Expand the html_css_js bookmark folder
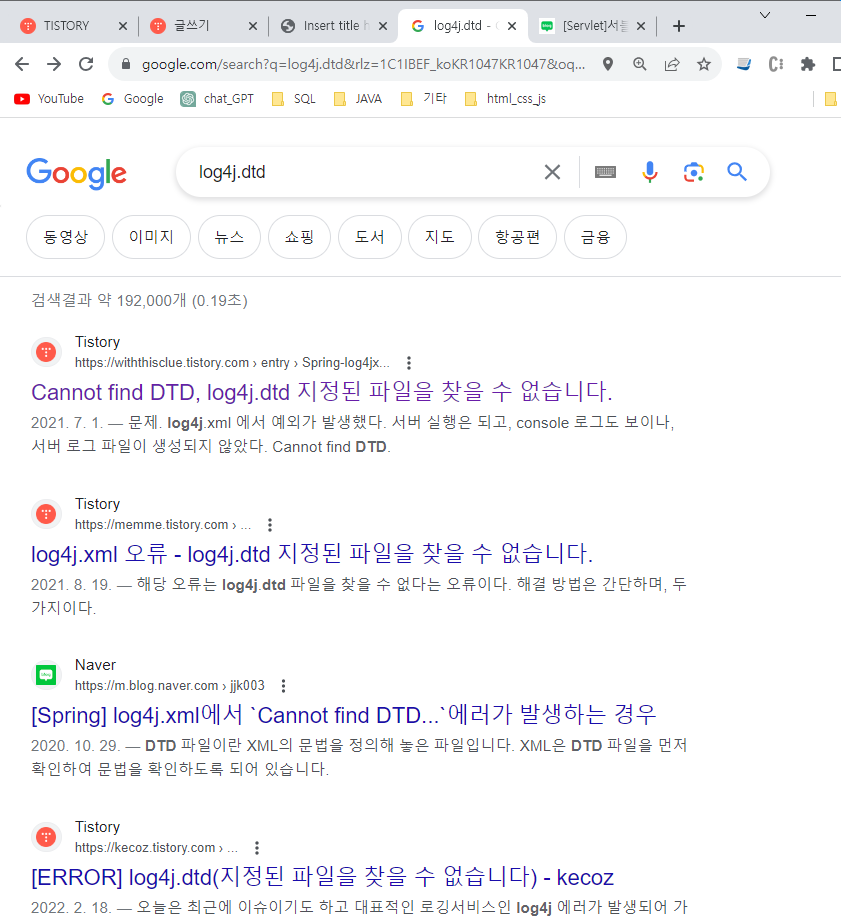The height and width of the screenshot is (920, 841). (x=505, y=99)
